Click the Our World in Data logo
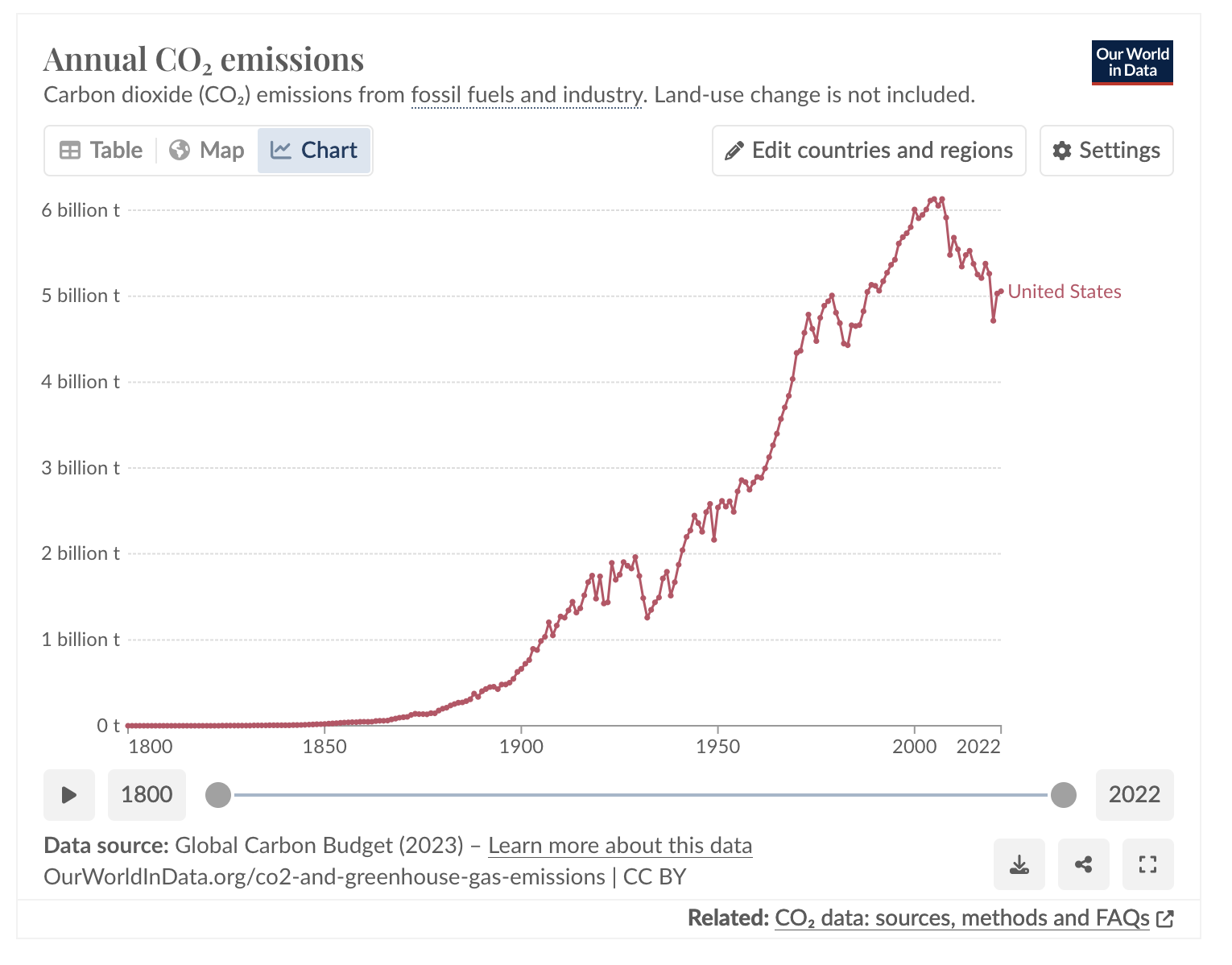The height and width of the screenshot is (965, 1232). 1131,62
